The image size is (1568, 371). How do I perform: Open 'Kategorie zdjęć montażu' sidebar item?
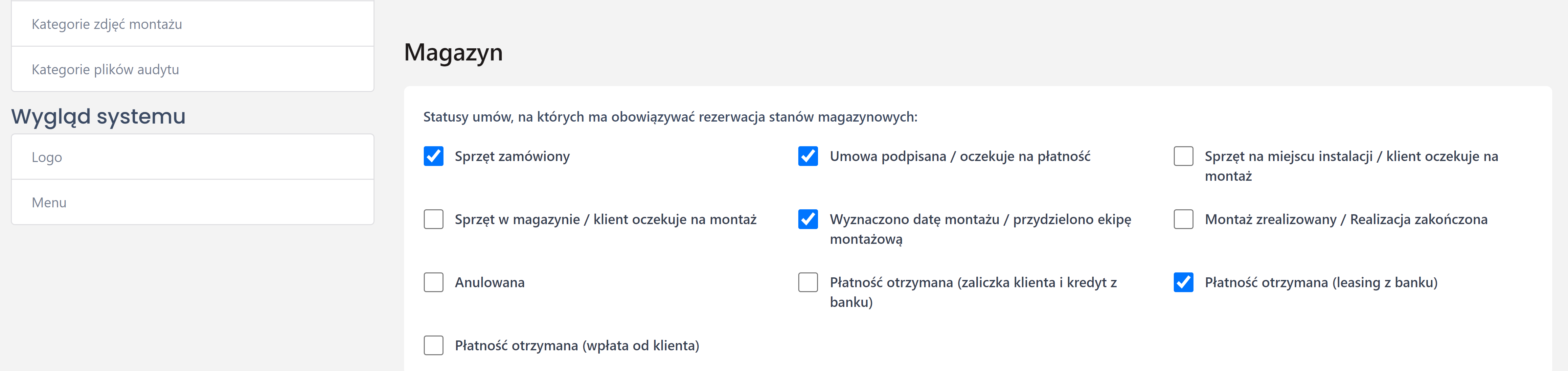106,24
